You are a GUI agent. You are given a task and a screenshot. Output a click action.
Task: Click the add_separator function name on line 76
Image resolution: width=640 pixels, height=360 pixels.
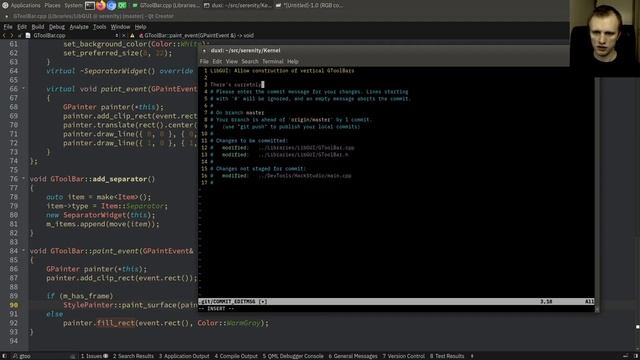point(120,179)
